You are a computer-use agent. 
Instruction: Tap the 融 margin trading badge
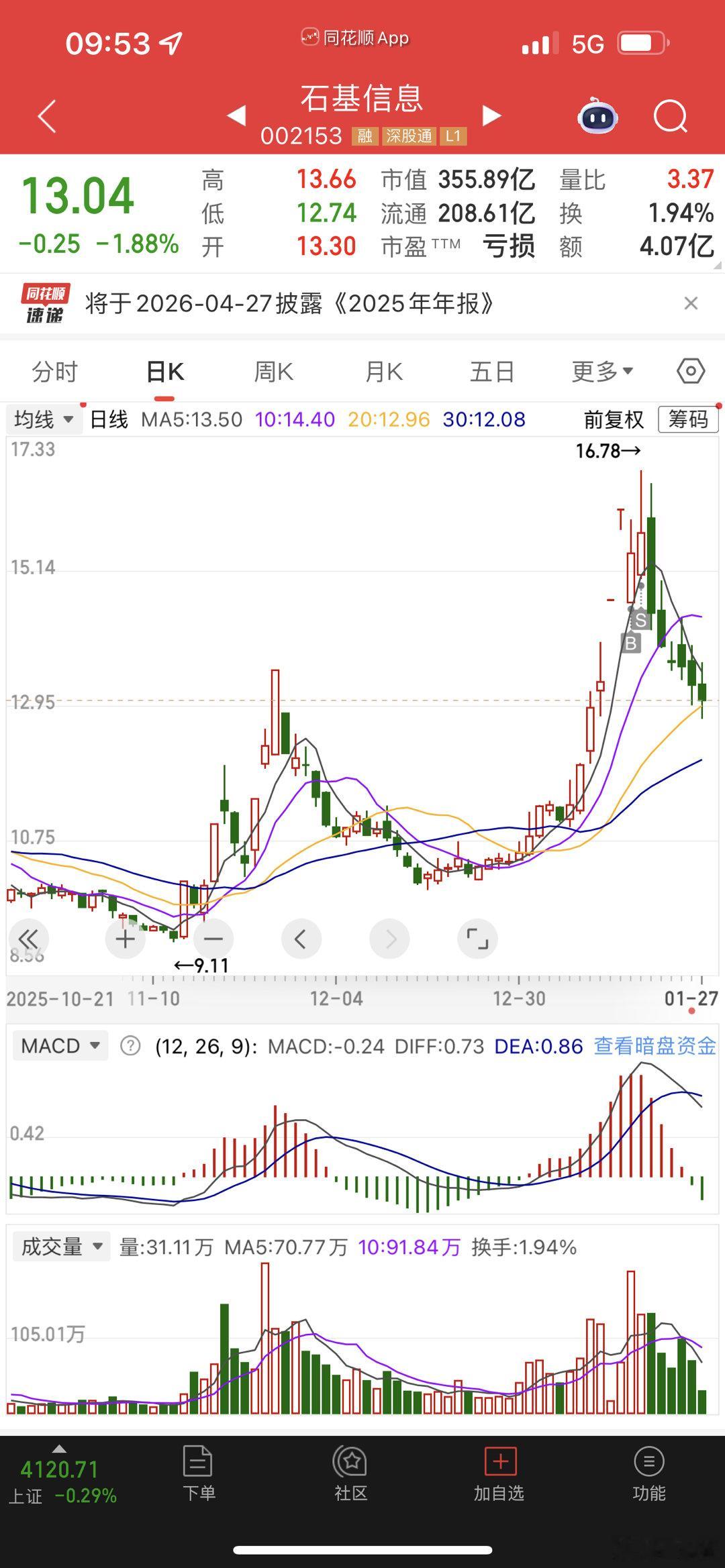pyautogui.click(x=365, y=136)
